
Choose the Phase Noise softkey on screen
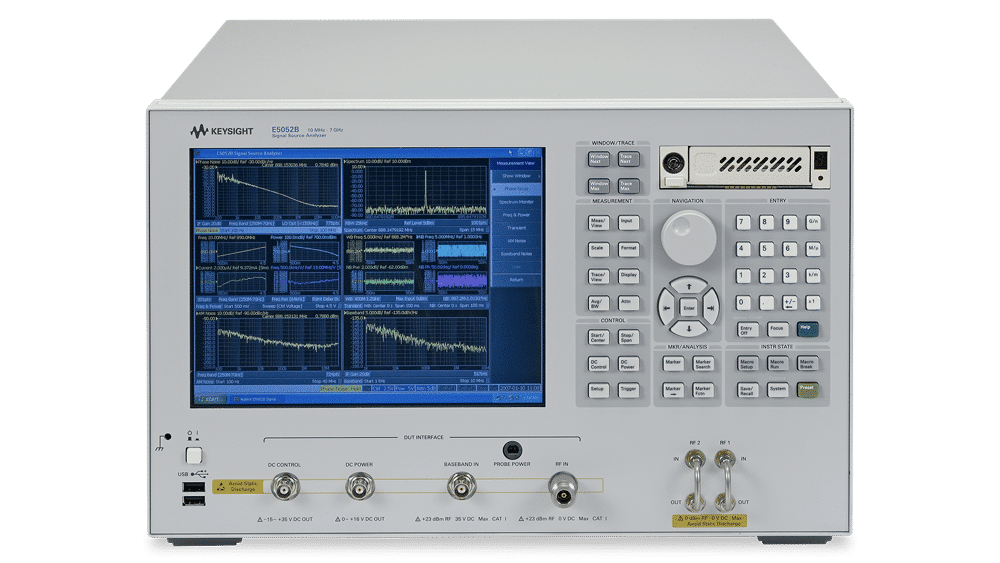point(517,189)
